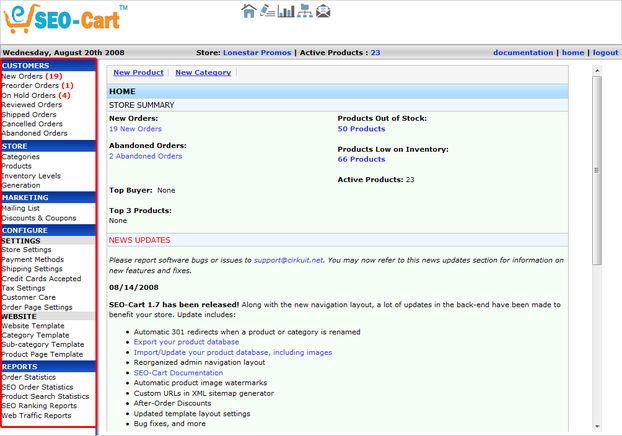This screenshot has width=622, height=436.
Task: Click the SEO-Cart logo
Action: pyautogui.click(x=65, y=19)
